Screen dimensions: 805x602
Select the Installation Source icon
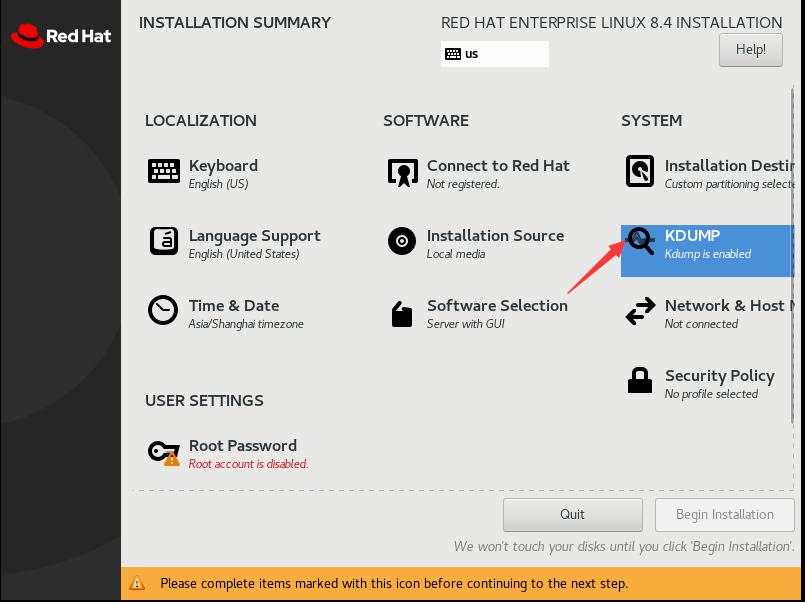tap(402, 241)
